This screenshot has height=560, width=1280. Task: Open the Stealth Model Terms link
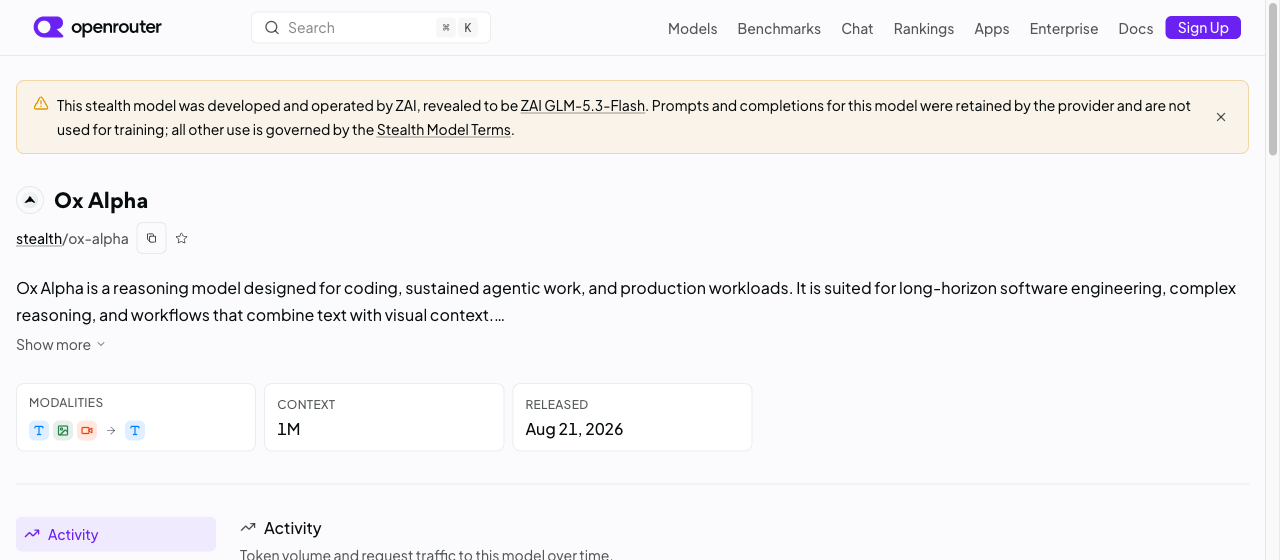444,129
